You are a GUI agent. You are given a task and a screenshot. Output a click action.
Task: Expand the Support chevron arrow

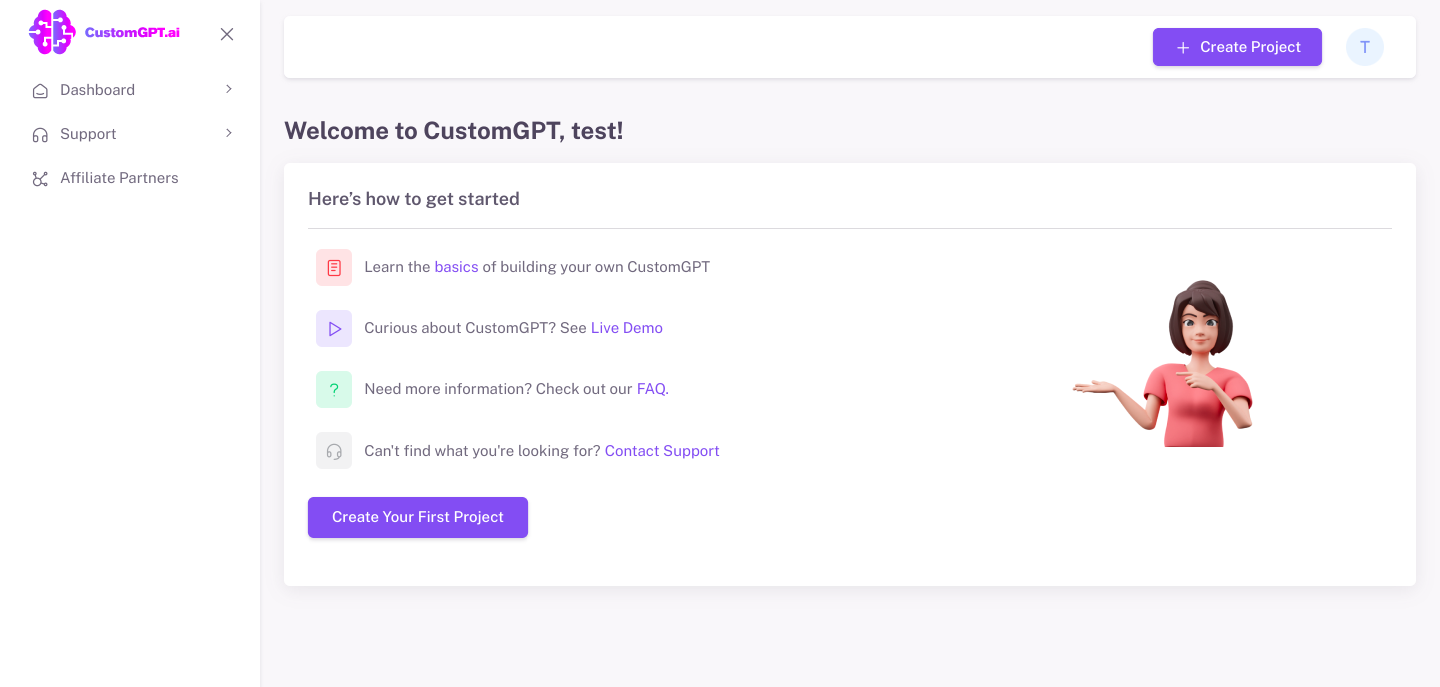point(229,133)
